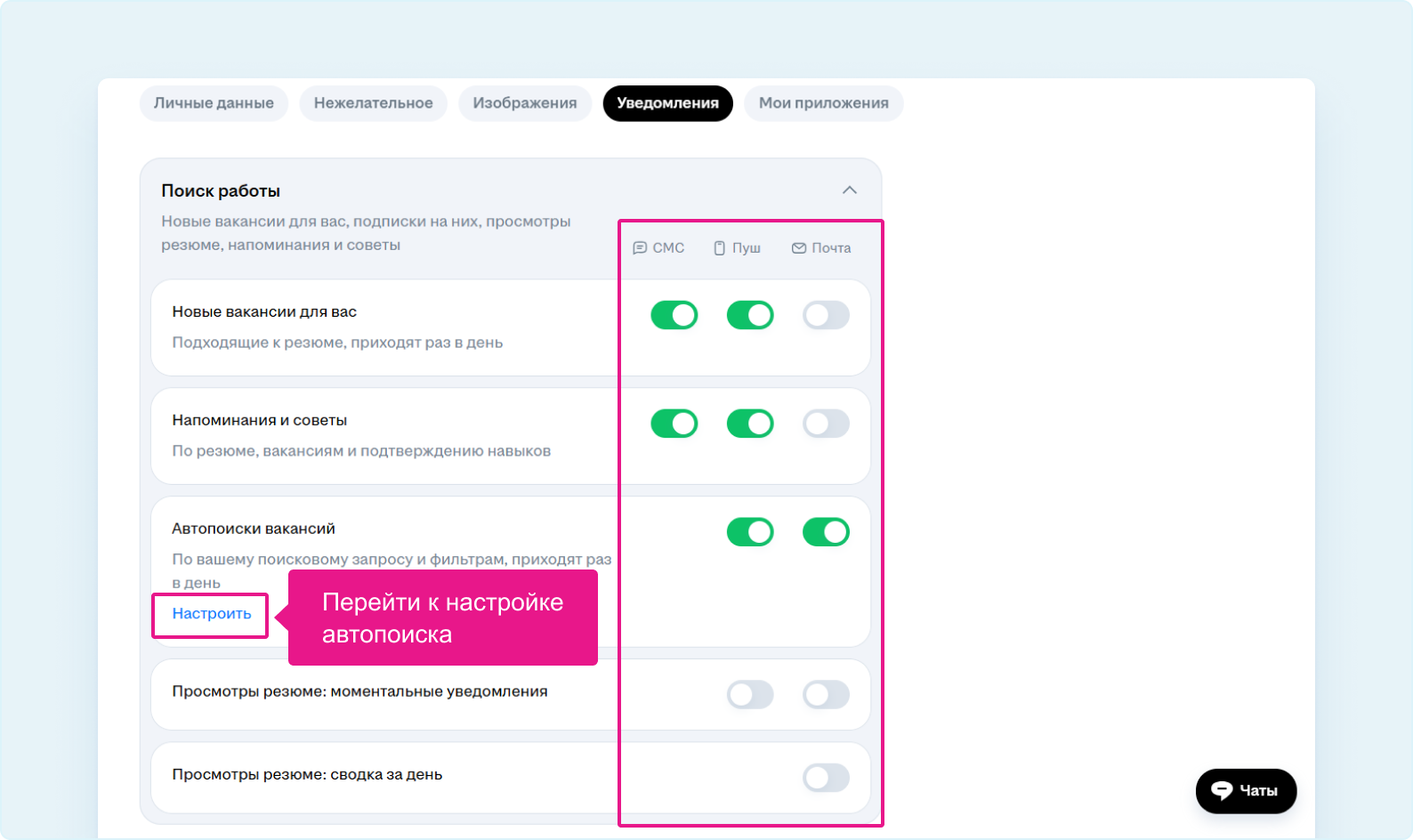Enable Mail for resume views daily summary
The image size is (1413, 840).
pos(825,778)
